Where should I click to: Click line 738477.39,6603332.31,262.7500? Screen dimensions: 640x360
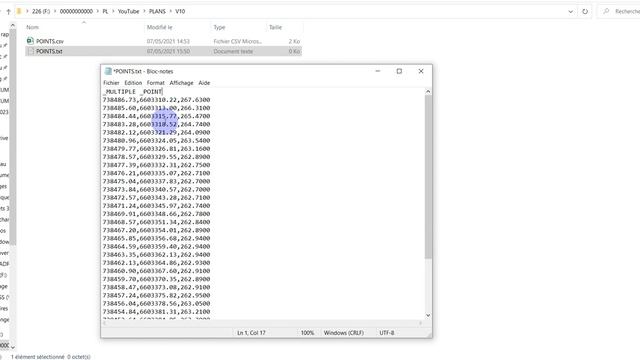click(156, 165)
